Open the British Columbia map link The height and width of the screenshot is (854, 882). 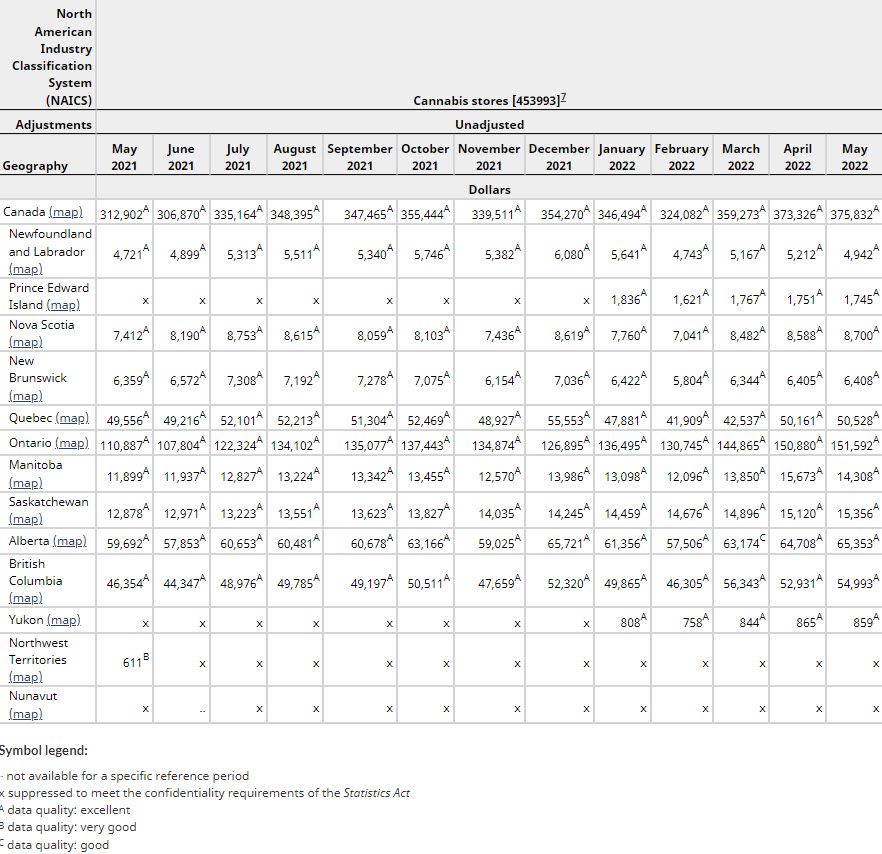click(x=25, y=598)
